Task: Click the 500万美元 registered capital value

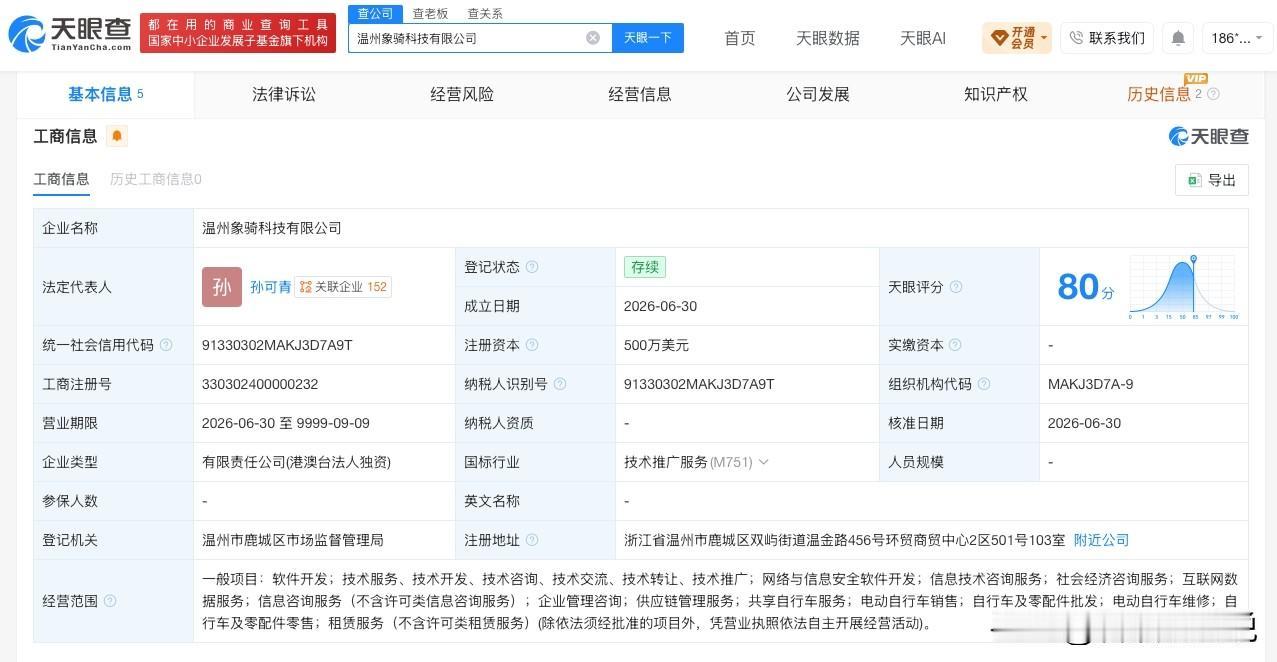Action: click(656, 345)
